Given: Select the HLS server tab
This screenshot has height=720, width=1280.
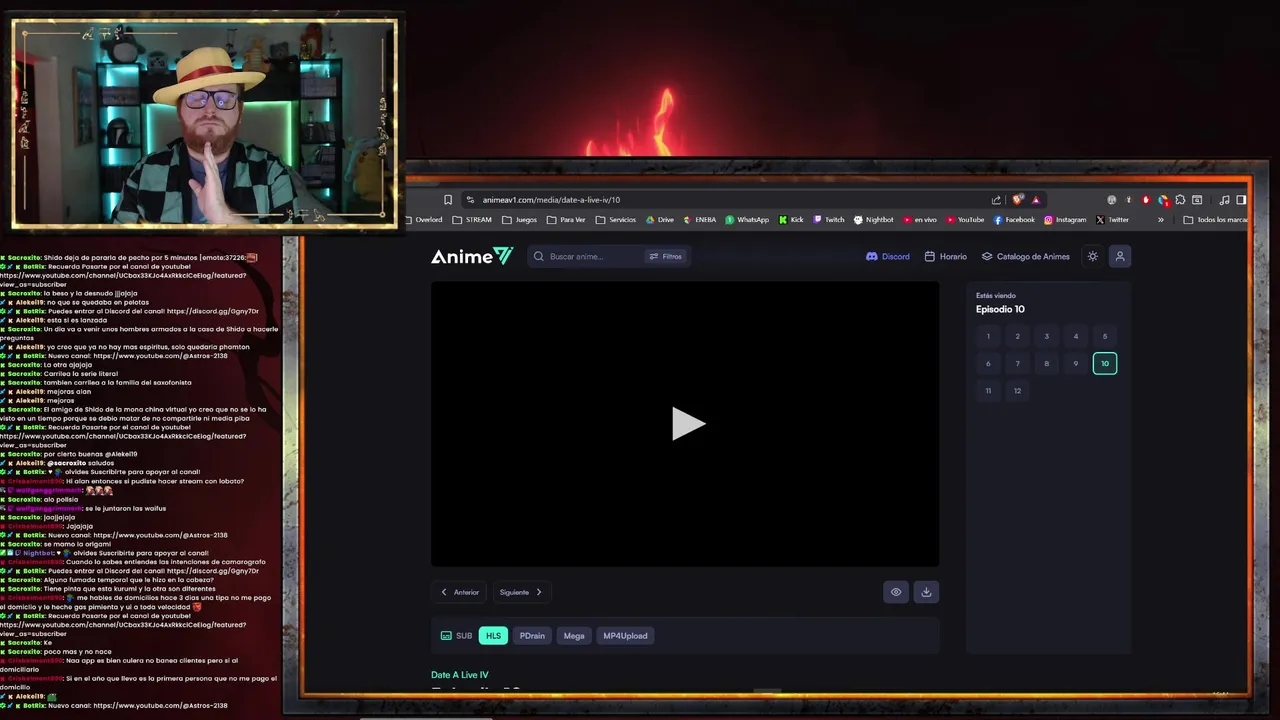Looking at the screenshot, I should 493,636.
